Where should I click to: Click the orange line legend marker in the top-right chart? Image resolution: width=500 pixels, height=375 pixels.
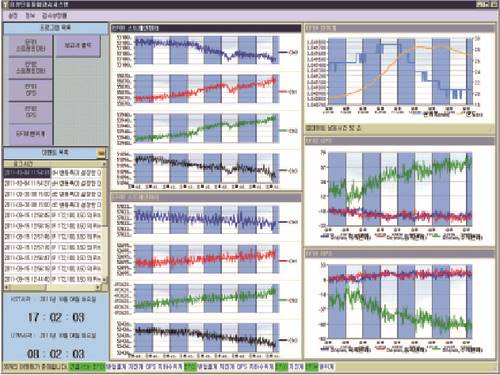coord(461,114)
